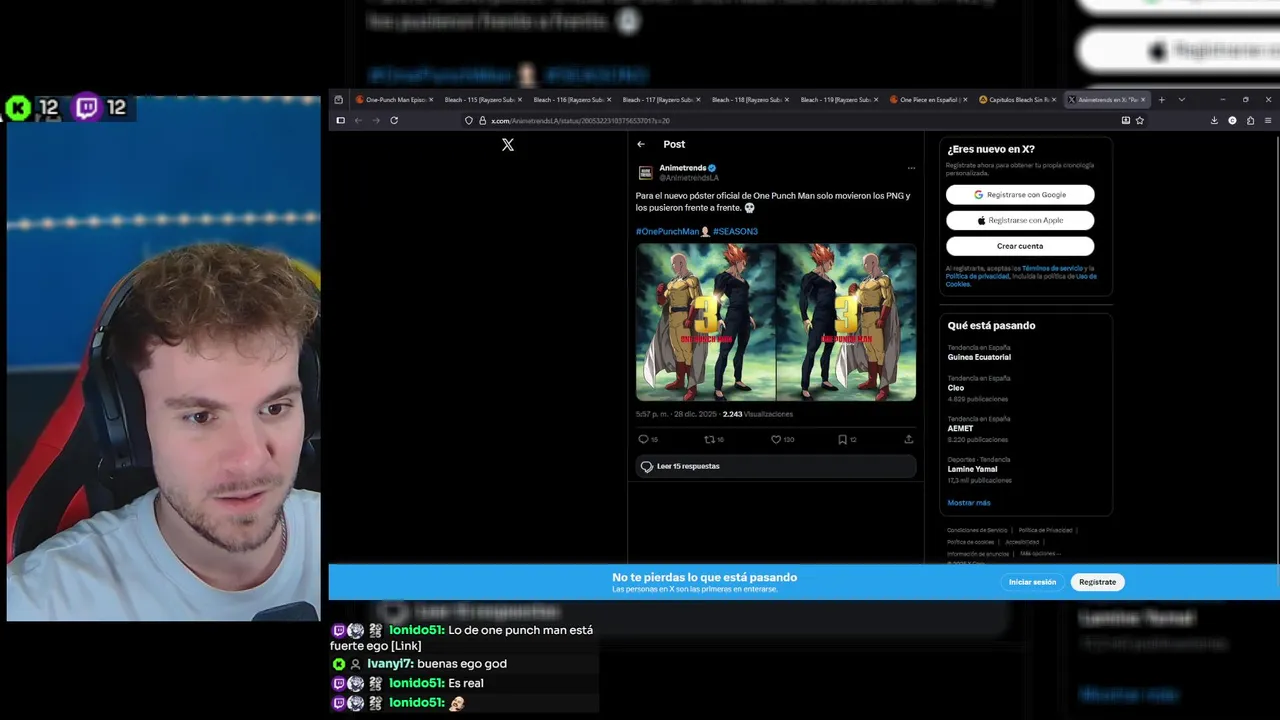The image size is (1280, 720).
Task: Click the Twitch viewer count icon
Action: (86, 107)
